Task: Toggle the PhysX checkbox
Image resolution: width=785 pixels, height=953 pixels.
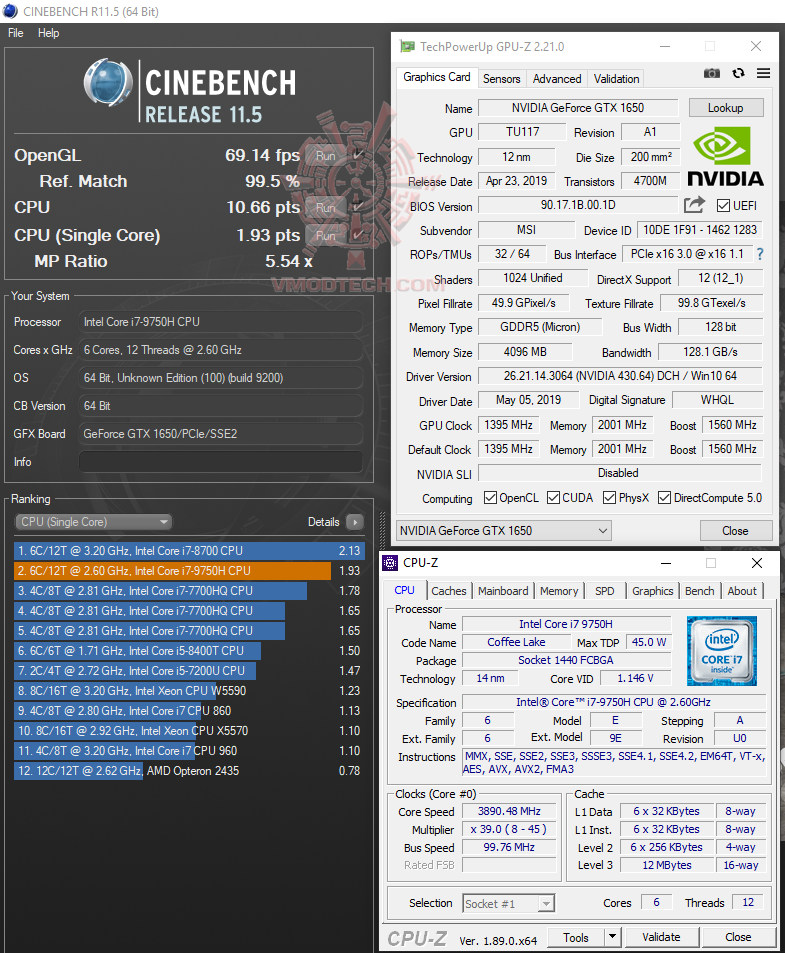Action: pyautogui.click(x=609, y=498)
